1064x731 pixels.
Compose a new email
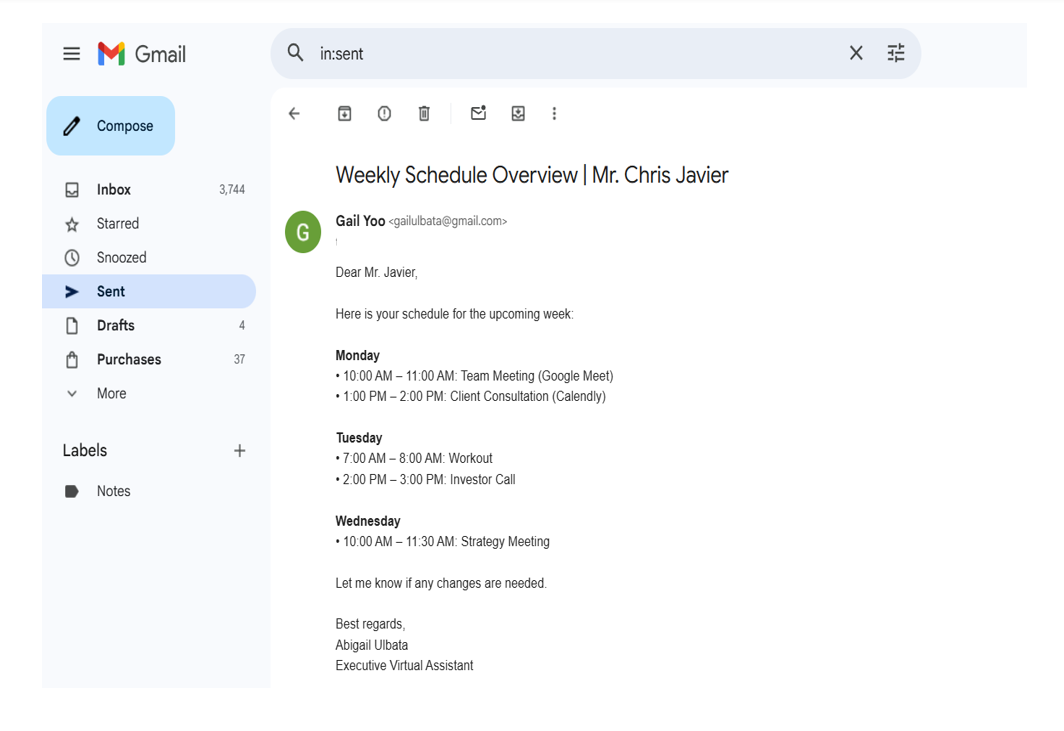(111, 126)
